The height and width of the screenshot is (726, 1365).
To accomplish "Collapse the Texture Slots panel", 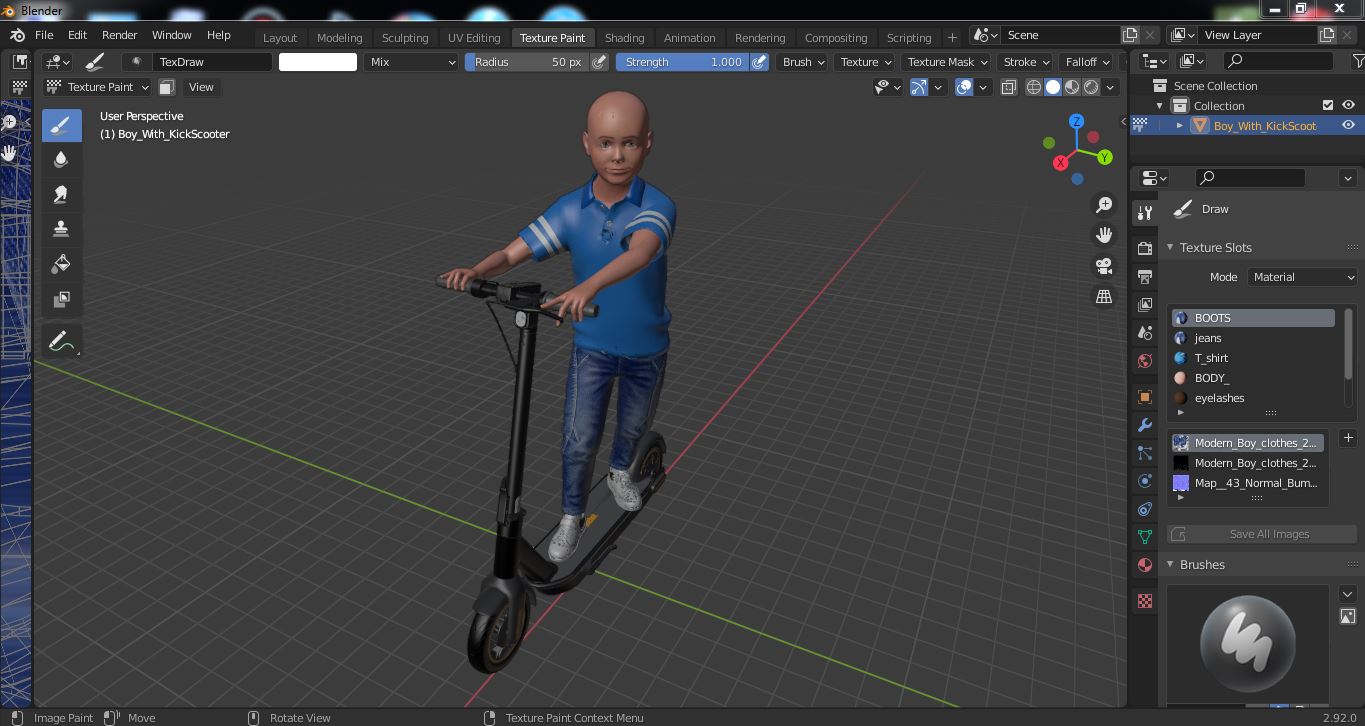I will [1171, 247].
